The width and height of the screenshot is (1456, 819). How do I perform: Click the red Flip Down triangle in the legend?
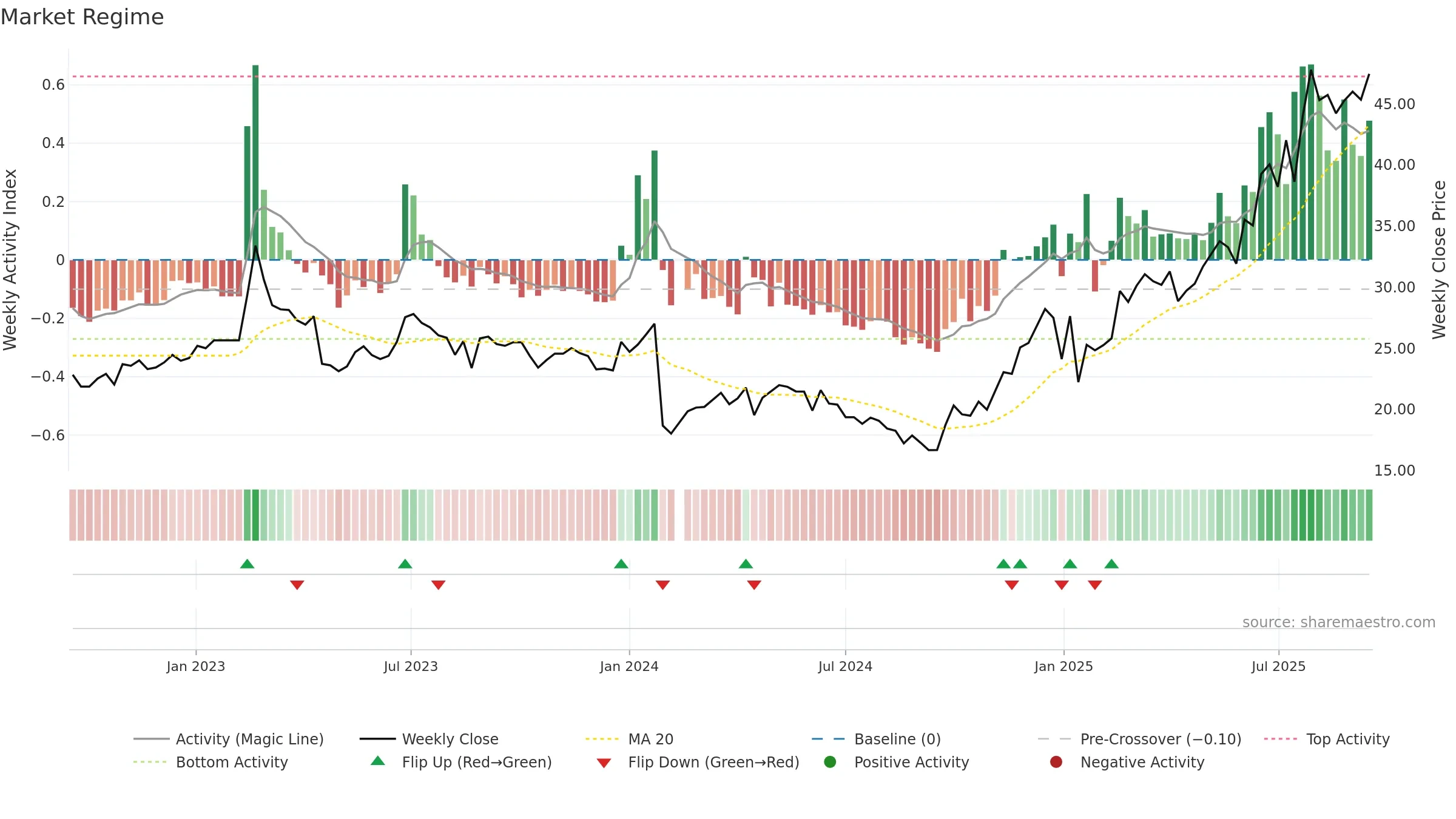604,763
